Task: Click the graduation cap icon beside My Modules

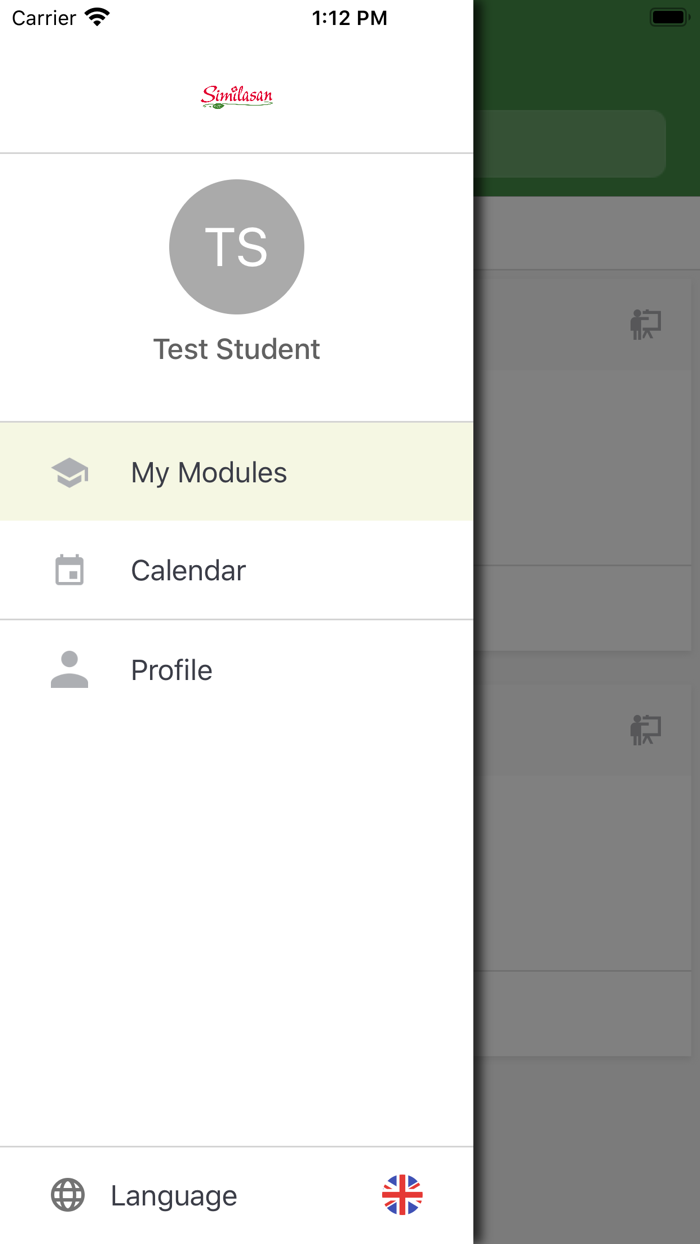Action: (x=69, y=472)
